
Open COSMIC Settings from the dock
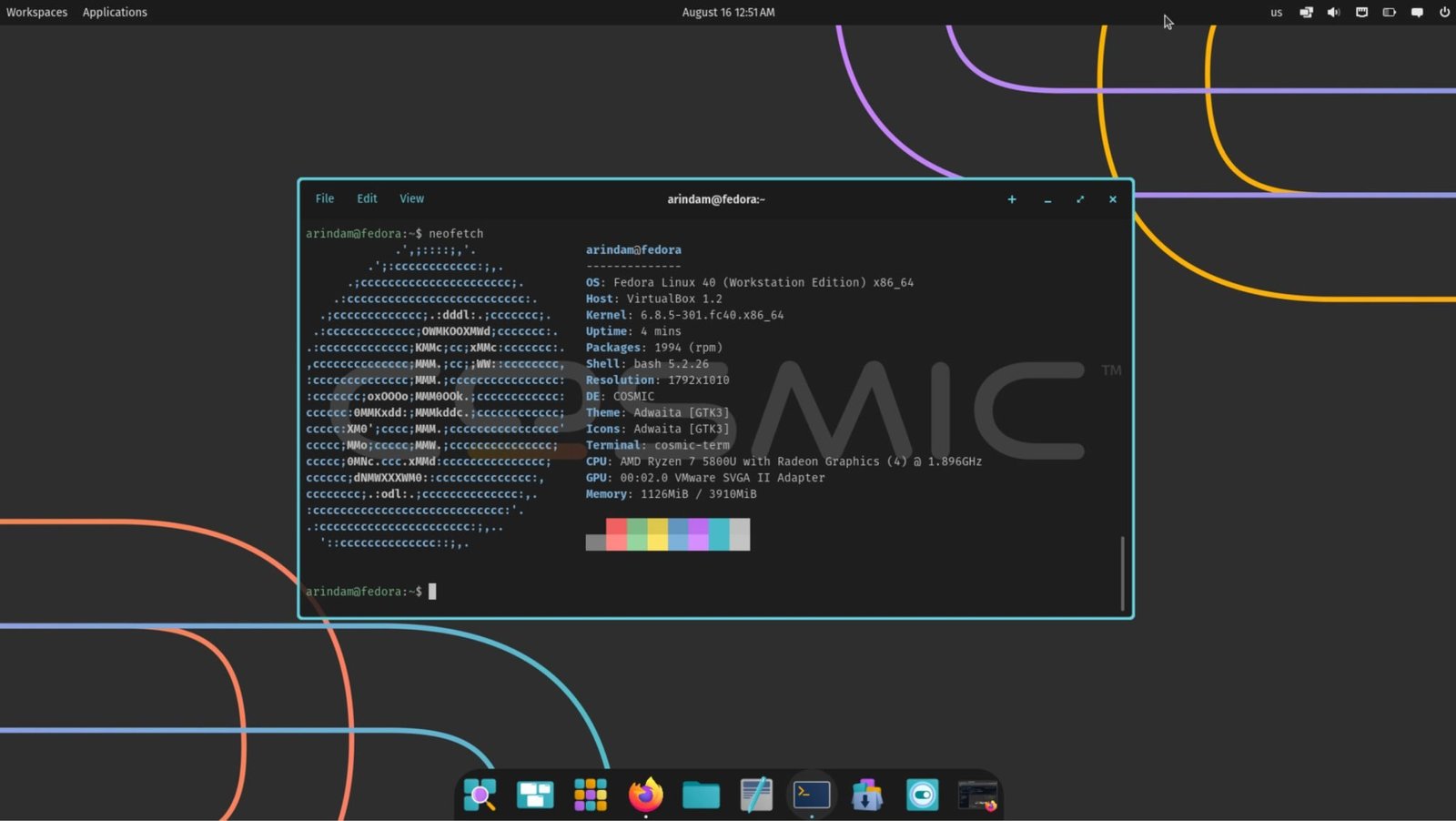click(x=922, y=795)
